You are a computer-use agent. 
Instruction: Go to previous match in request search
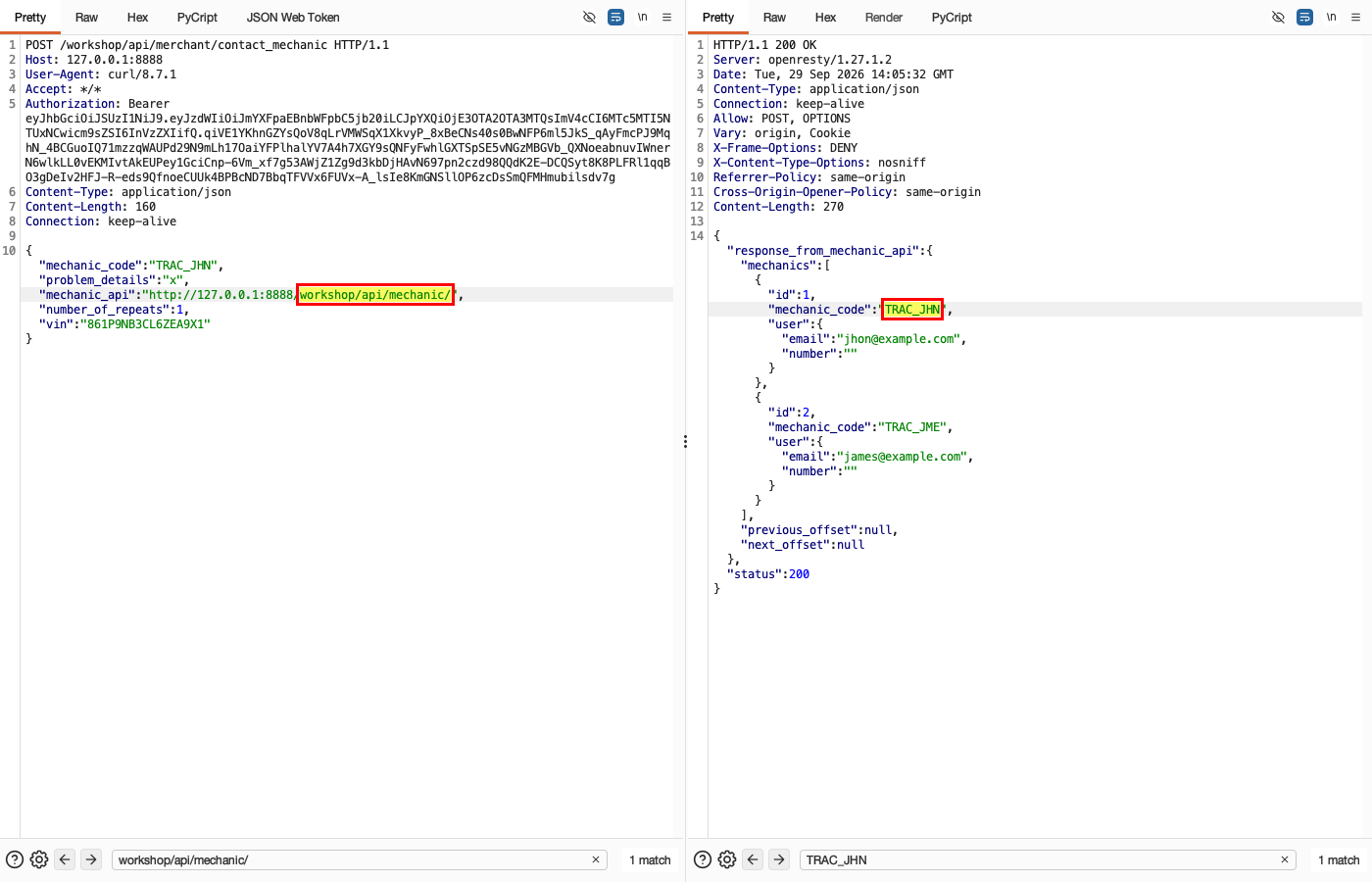tap(65, 859)
